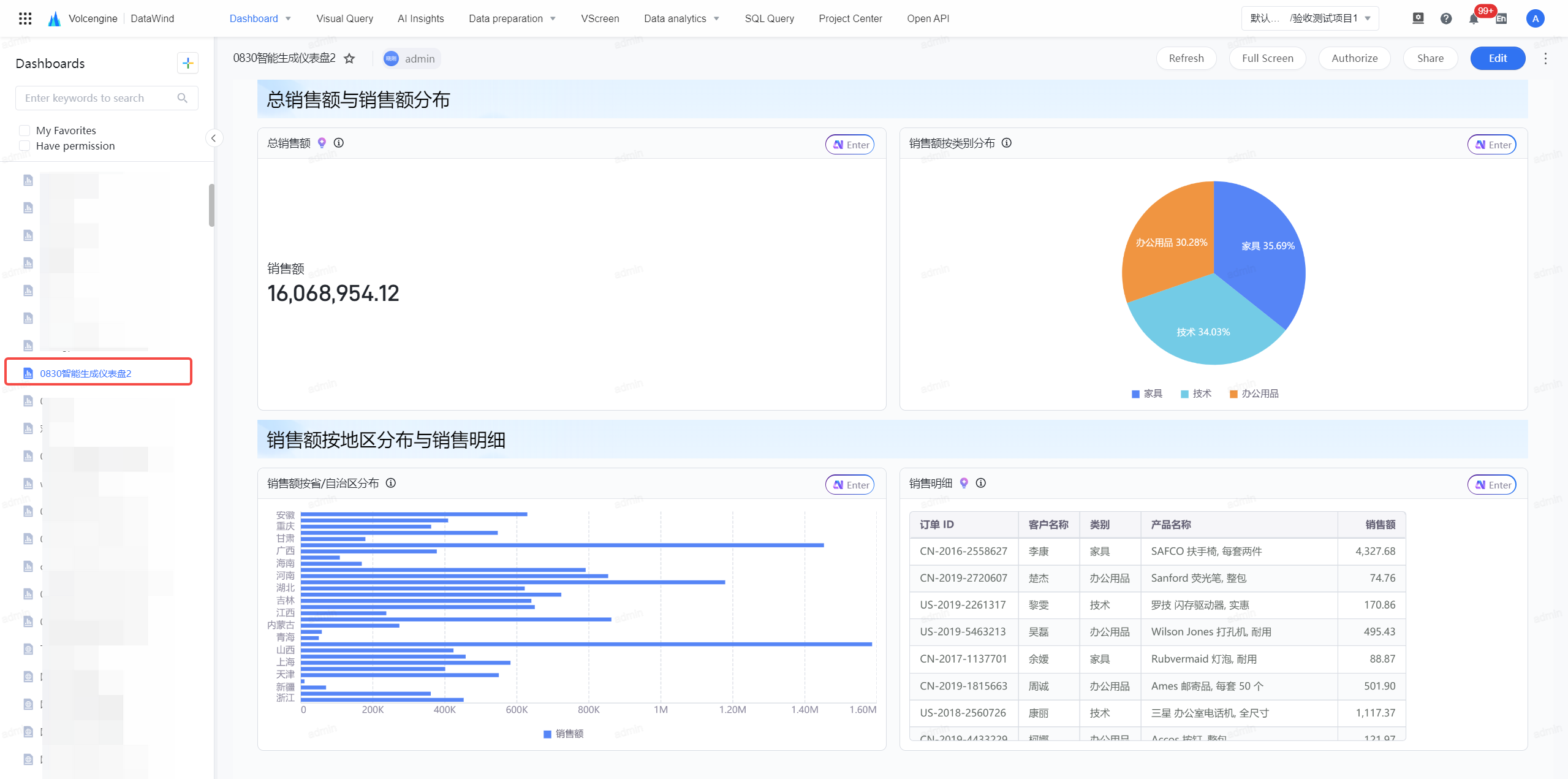
Task: Click the sidebar vertical scrollbar
Action: pyautogui.click(x=211, y=205)
